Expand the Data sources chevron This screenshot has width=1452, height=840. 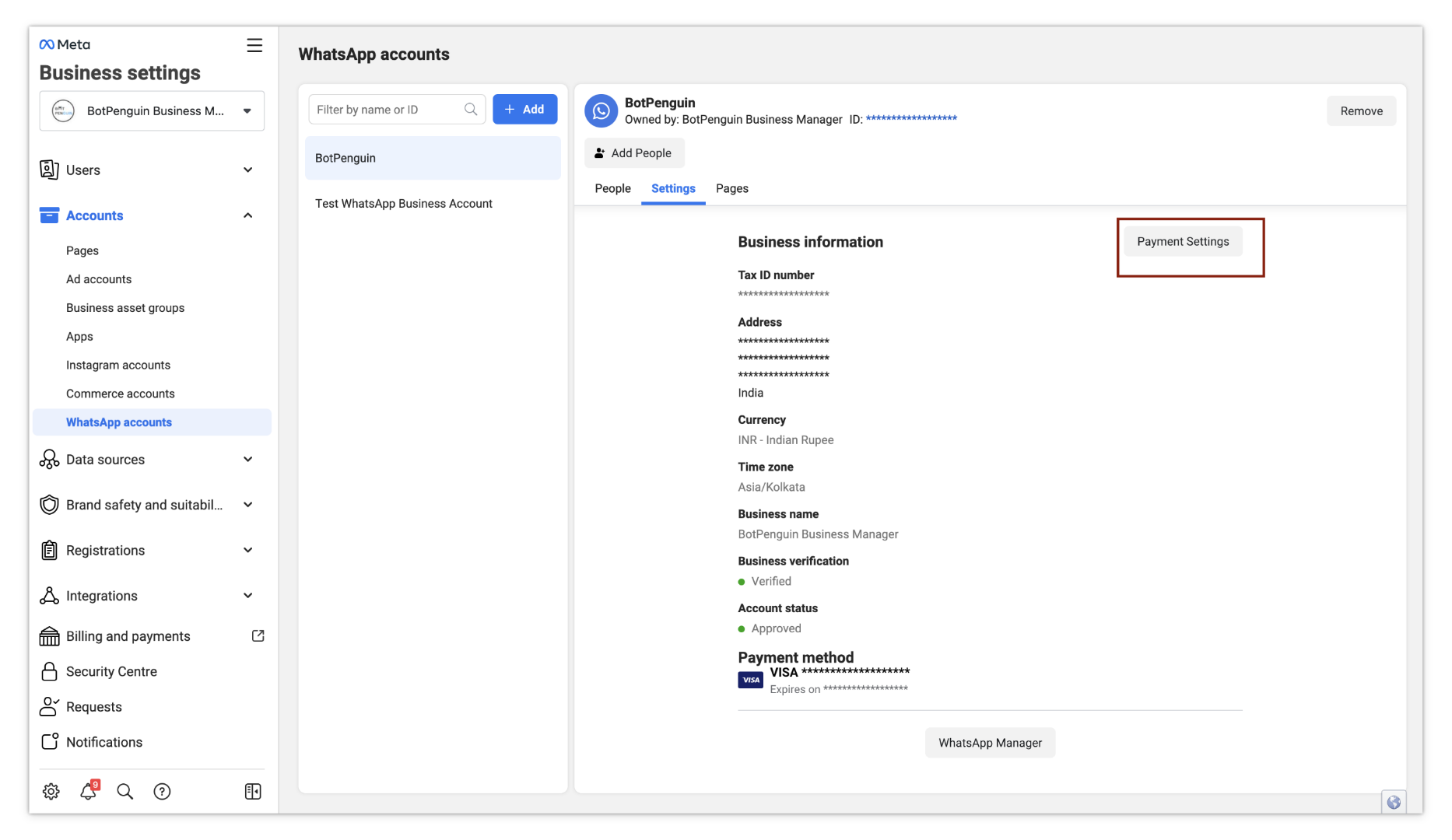click(x=248, y=460)
